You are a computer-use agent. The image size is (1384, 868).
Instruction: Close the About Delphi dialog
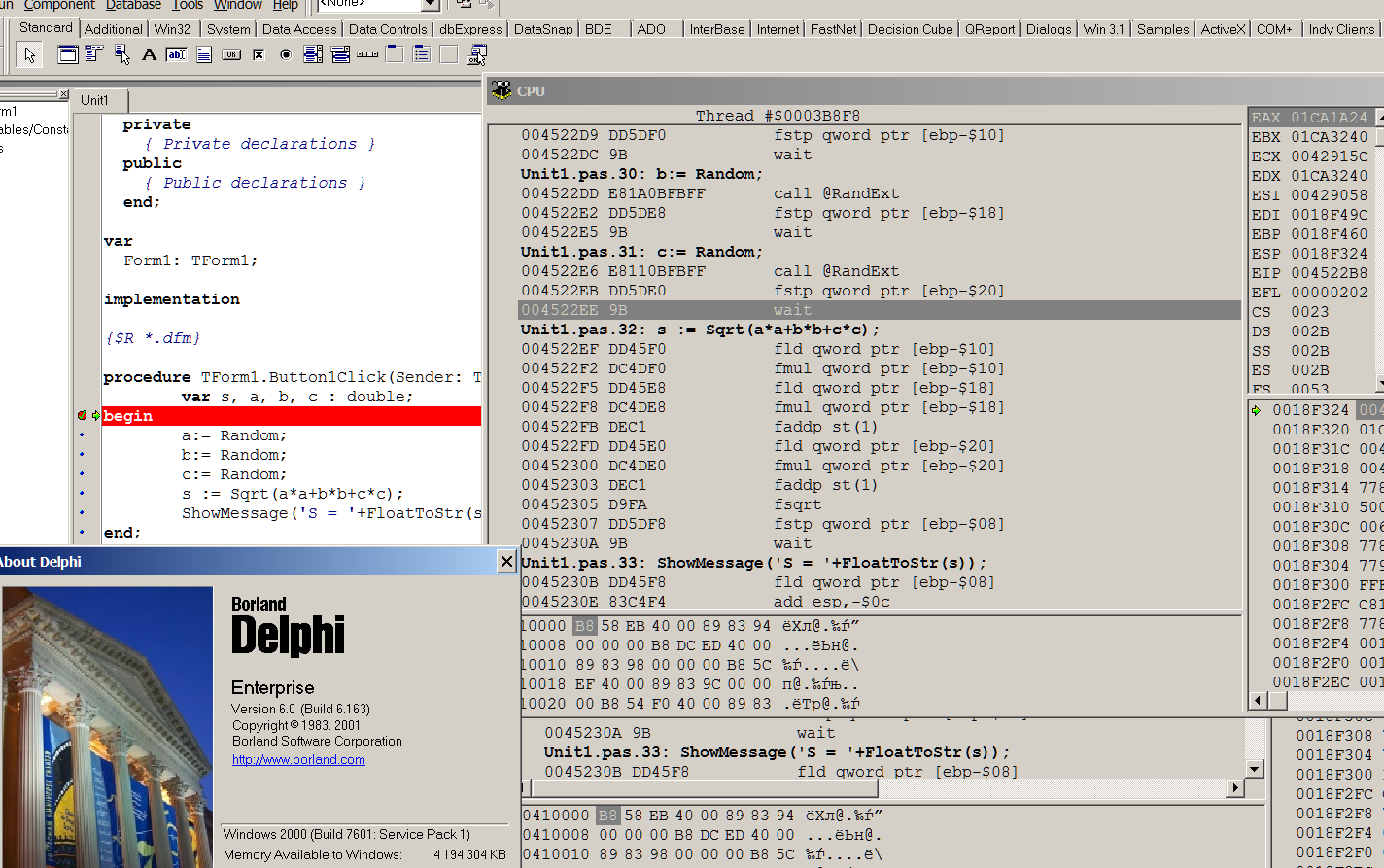tap(506, 561)
